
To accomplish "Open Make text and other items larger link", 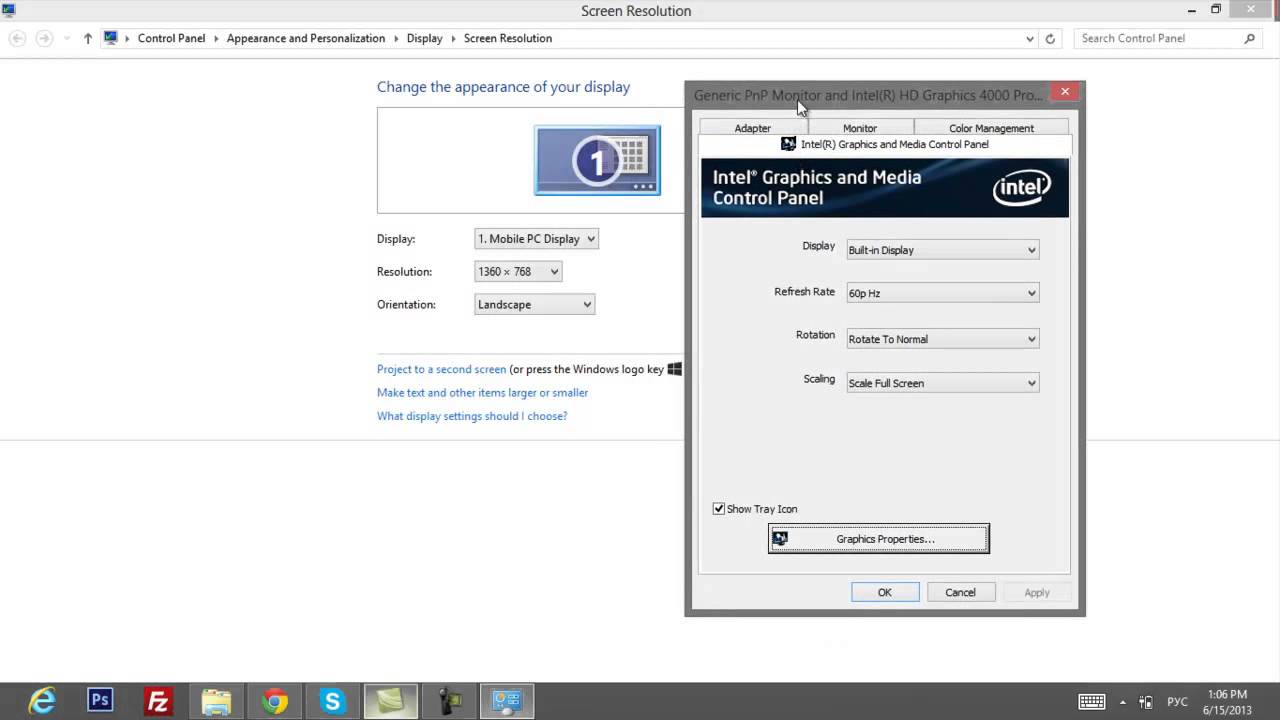I will tap(482, 393).
